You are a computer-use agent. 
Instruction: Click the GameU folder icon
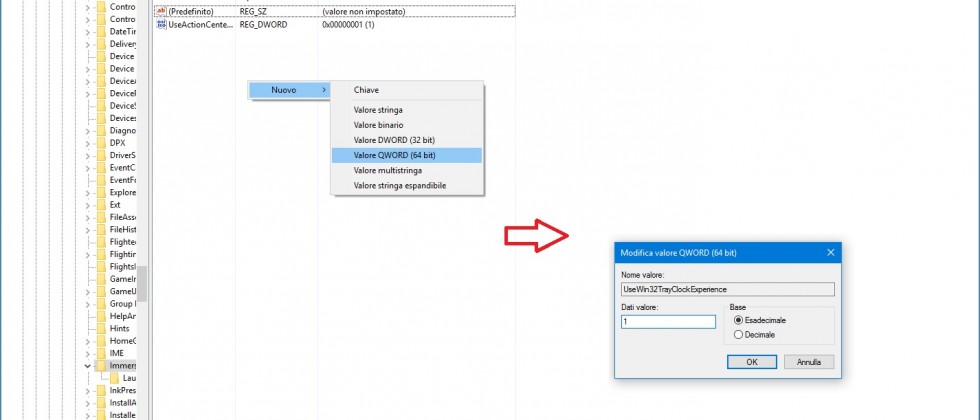click(x=101, y=291)
